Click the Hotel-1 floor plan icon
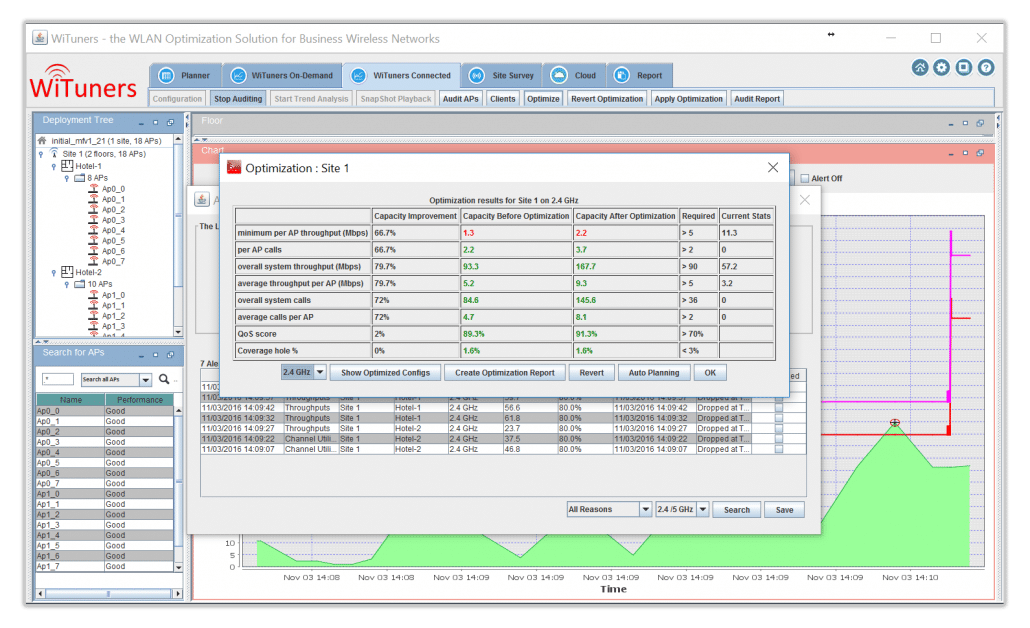The image size is (1030, 628). click(67, 166)
